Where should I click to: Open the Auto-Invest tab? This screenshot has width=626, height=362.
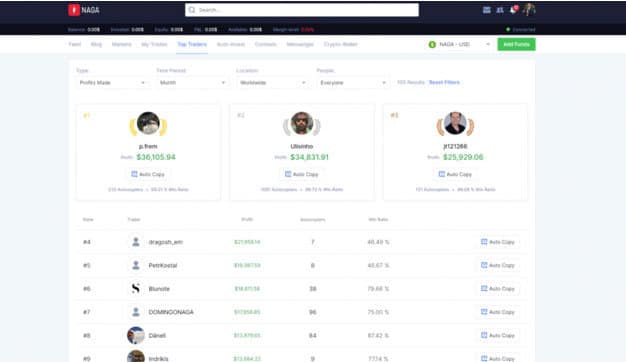coord(231,44)
